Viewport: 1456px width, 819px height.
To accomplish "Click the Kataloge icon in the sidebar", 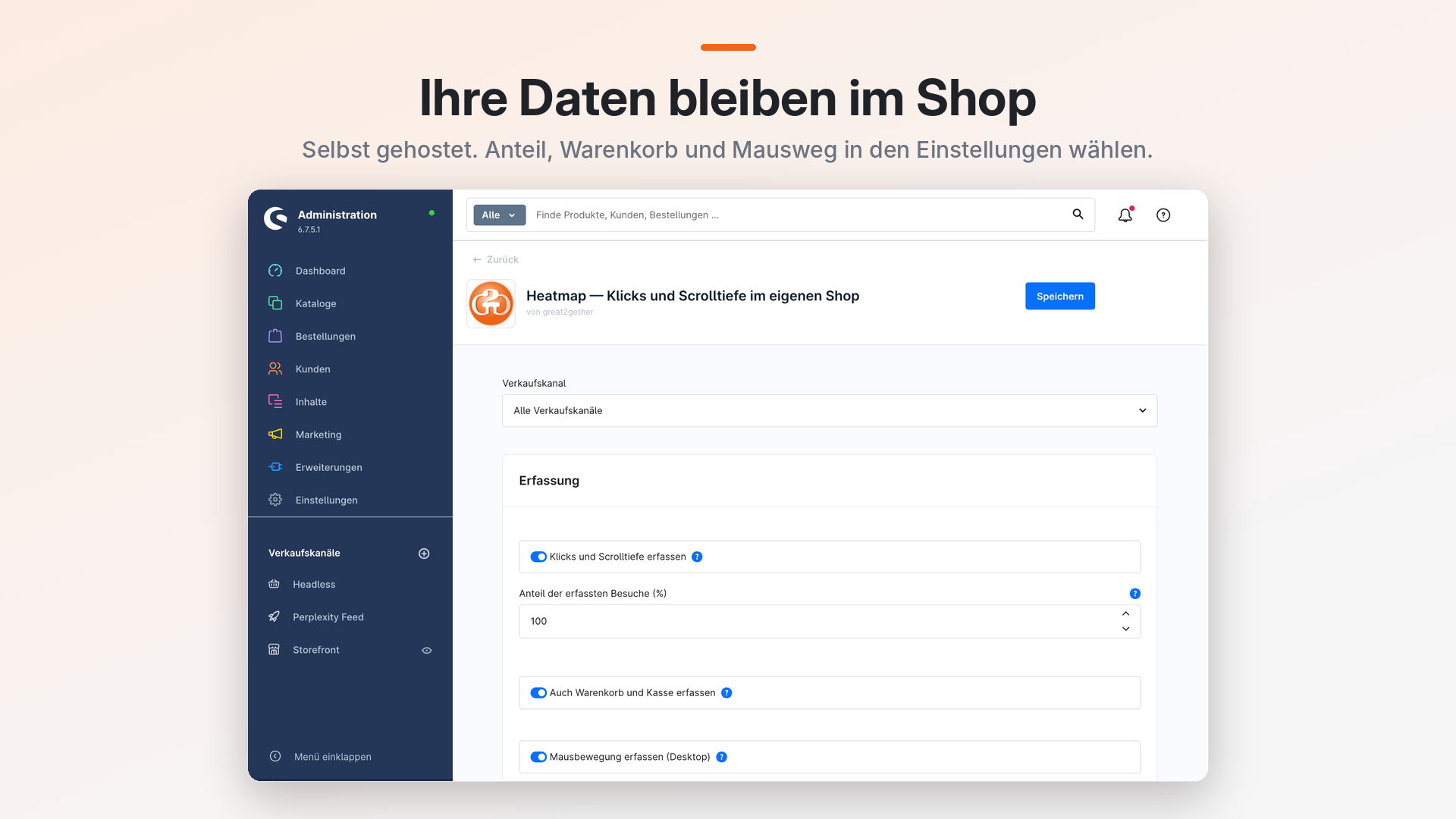I will click(x=275, y=303).
